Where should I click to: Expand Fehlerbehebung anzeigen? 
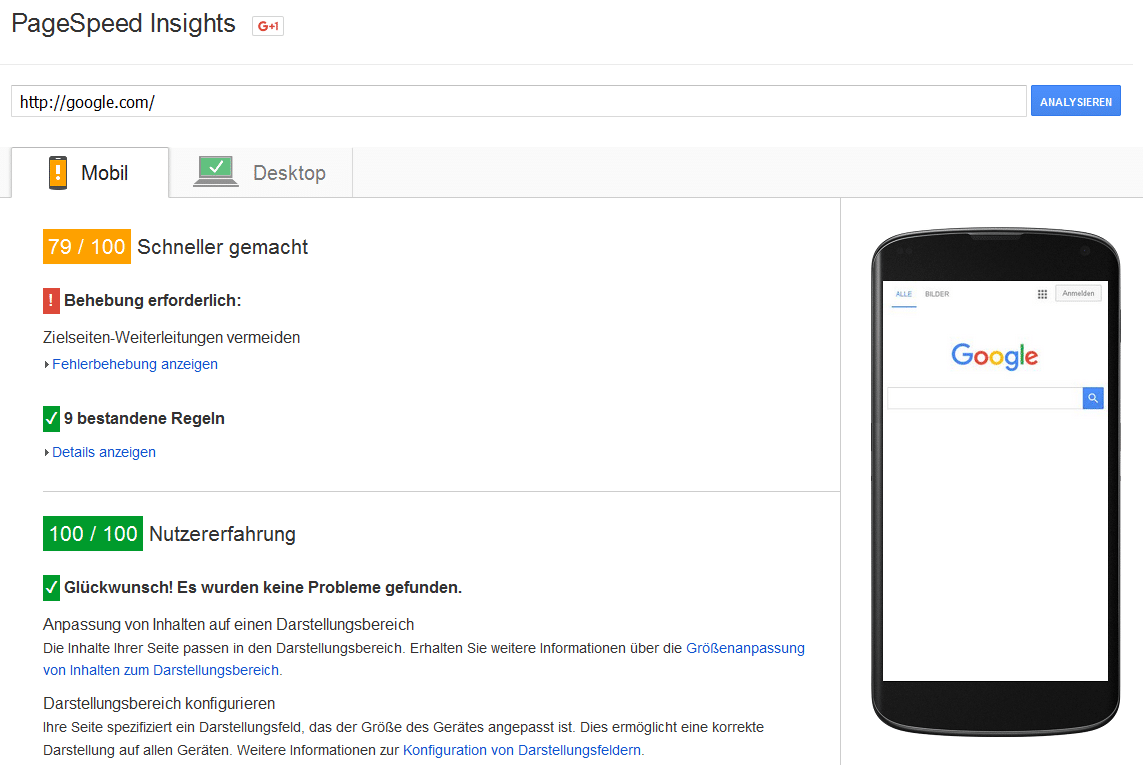coord(134,364)
